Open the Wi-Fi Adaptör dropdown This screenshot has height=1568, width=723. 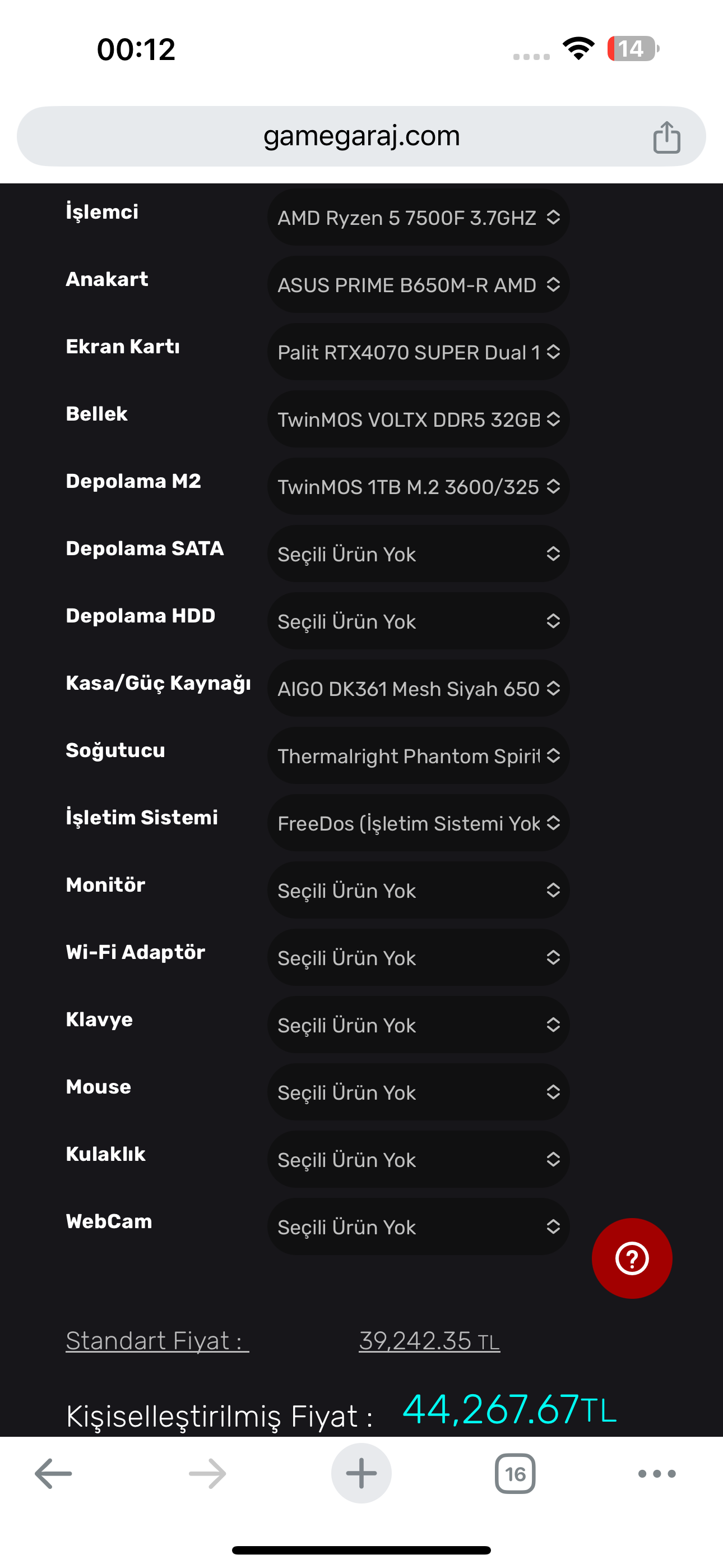click(x=418, y=957)
